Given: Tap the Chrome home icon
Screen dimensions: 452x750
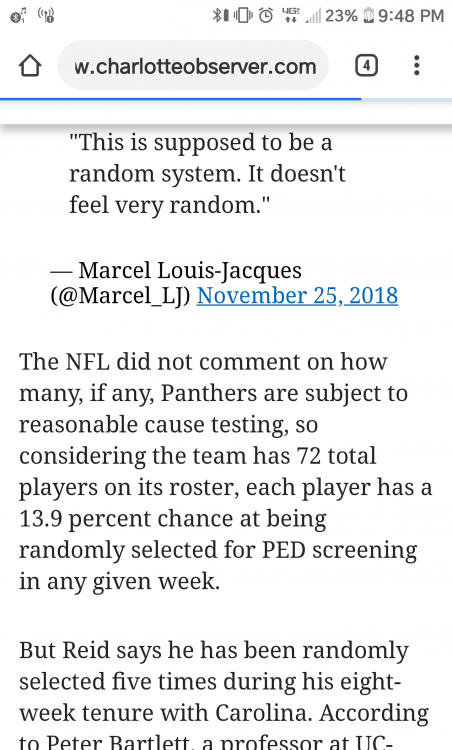Looking at the screenshot, I should (30, 66).
